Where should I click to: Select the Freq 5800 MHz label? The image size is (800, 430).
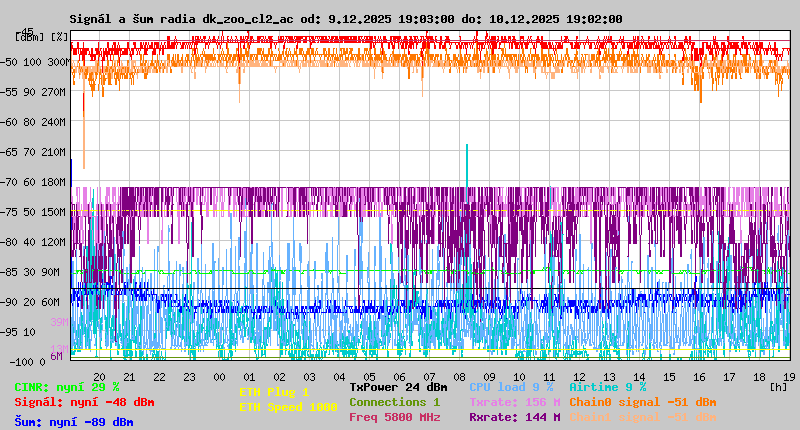point(394,417)
